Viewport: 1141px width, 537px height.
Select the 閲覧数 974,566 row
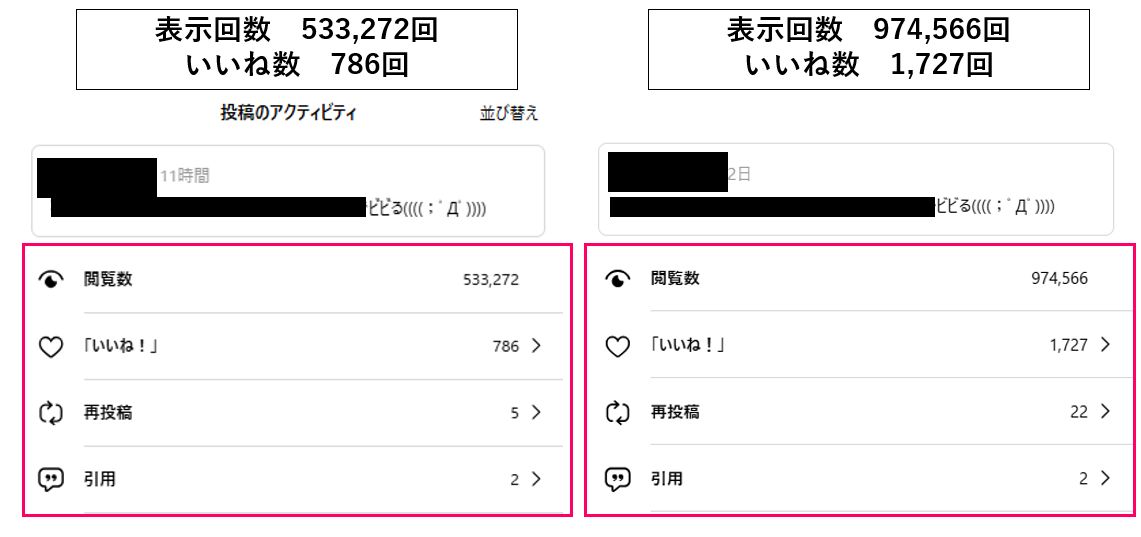860,279
